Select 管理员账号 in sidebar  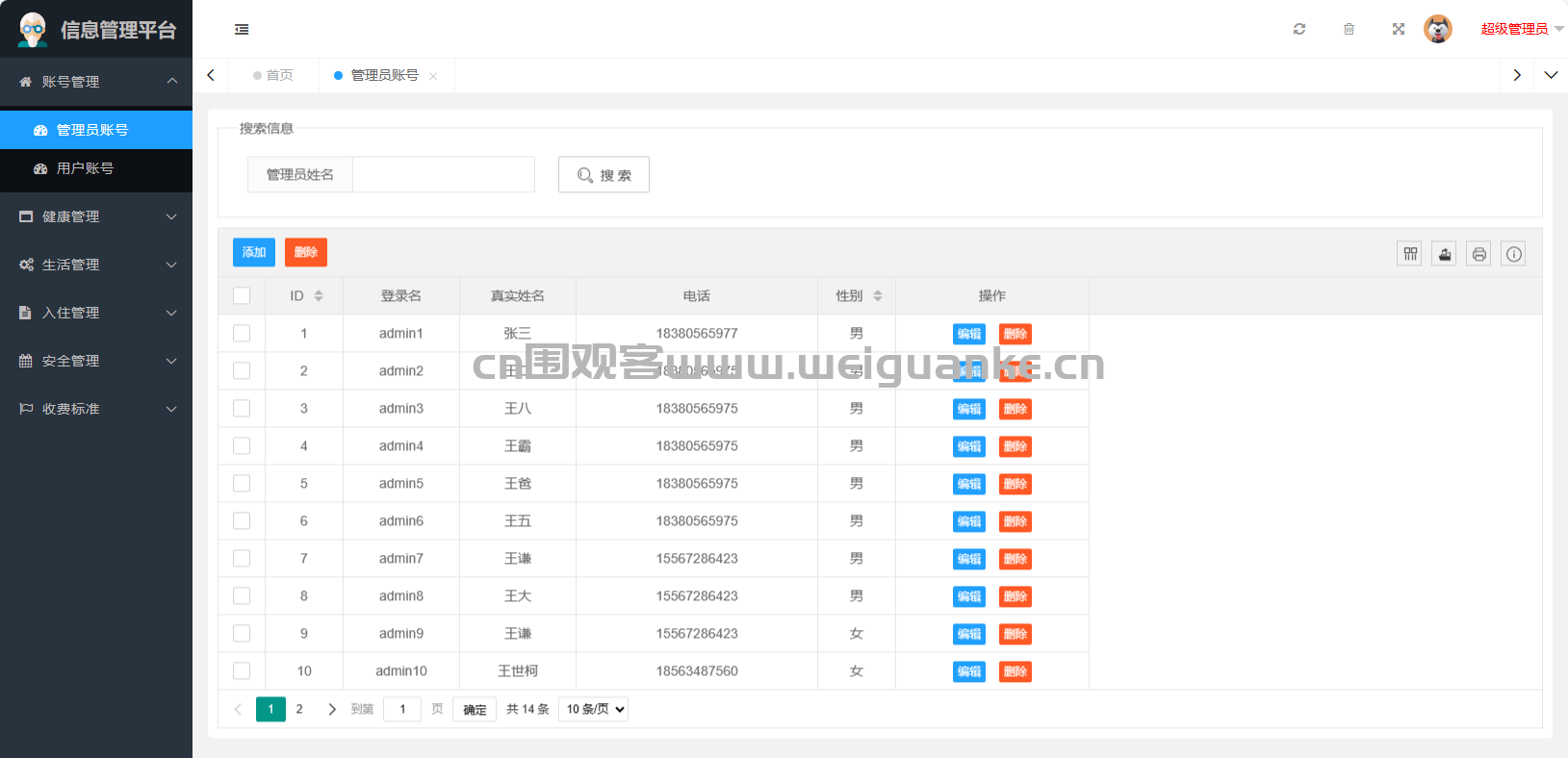point(96,130)
